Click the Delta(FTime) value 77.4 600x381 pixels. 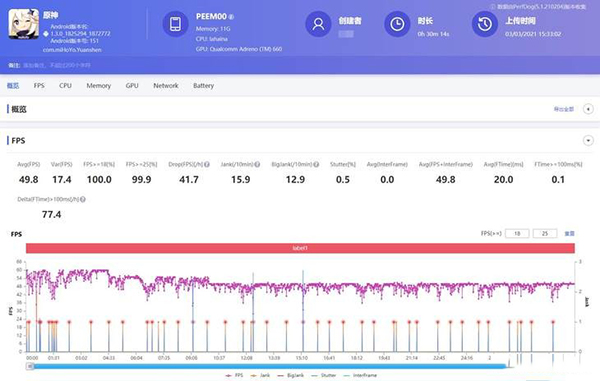[52, 215]
